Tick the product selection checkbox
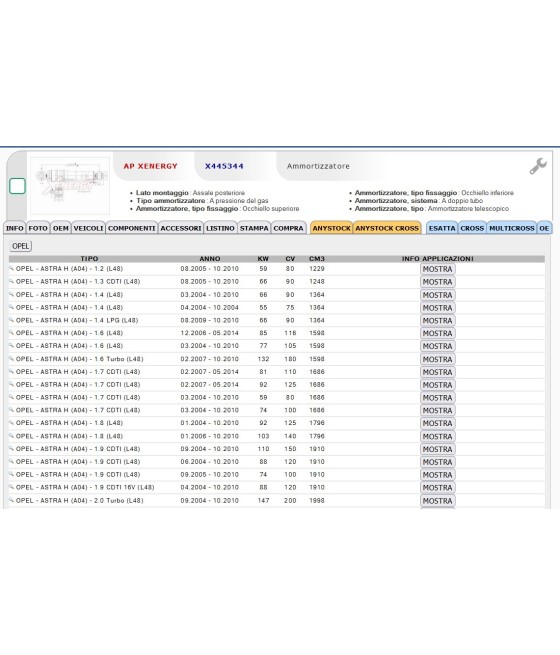This screenshot has width=560, height=655. point(18,186)
